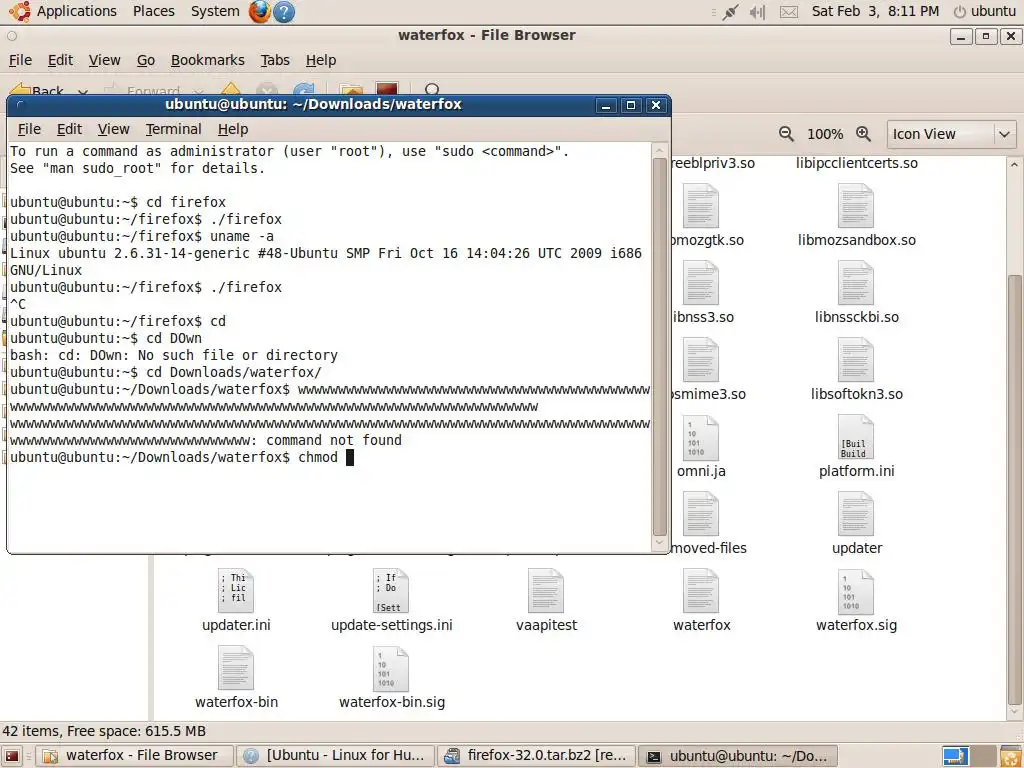Select the platform.ini file icon
Image resolution: width=1024 pixels, height=768 pixels.
pyautogui.click(x=856, y=437)
